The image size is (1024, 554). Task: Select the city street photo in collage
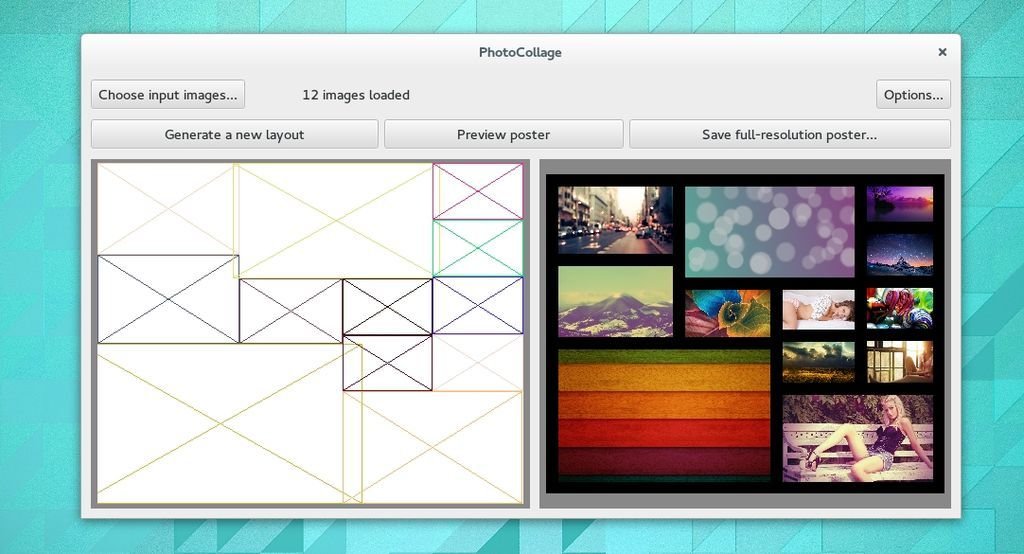pyautogui.click(x=615, y=220)
